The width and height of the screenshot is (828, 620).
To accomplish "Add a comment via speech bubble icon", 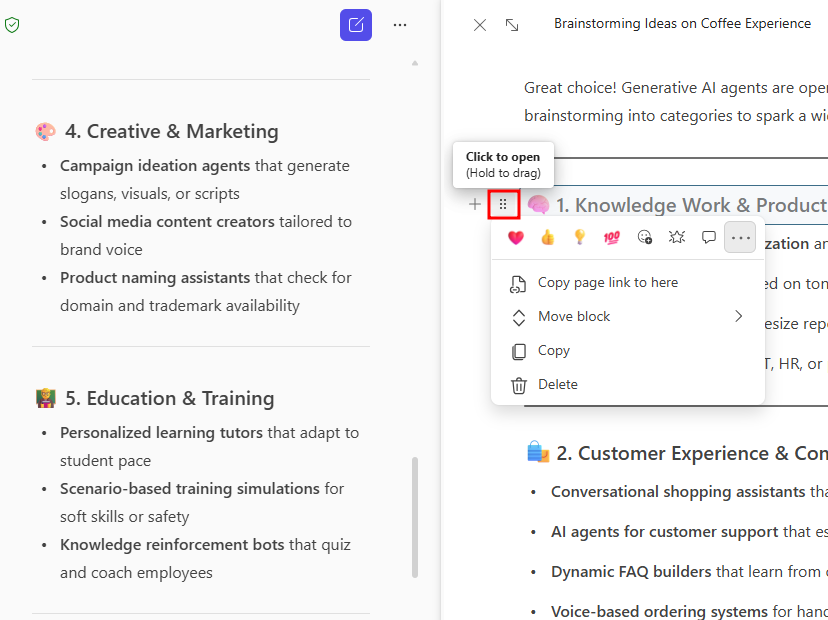I will coord(708,238).
